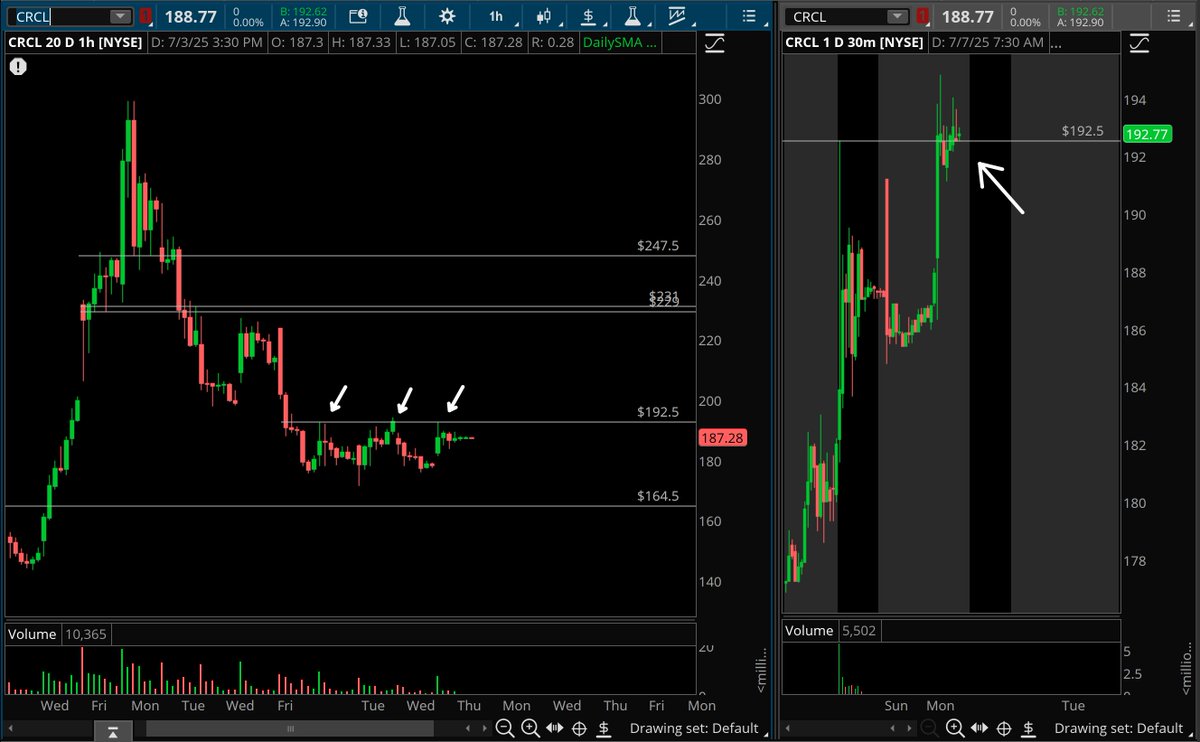Open the second flask patterns icon
Viewport: 1200px width, 742px height.
click(632, 16)
